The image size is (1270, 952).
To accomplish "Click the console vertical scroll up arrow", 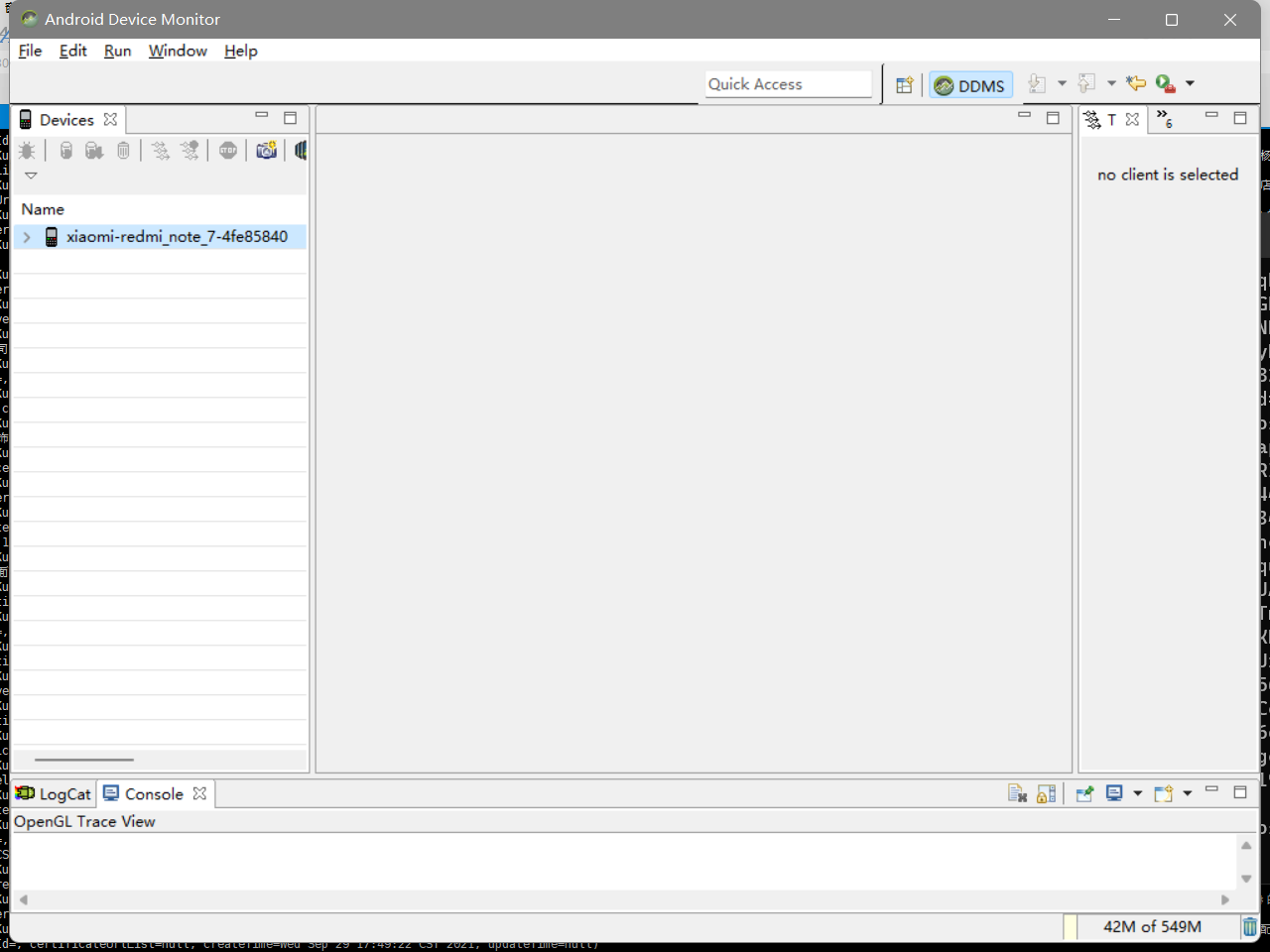I will tap(1246, 845).
